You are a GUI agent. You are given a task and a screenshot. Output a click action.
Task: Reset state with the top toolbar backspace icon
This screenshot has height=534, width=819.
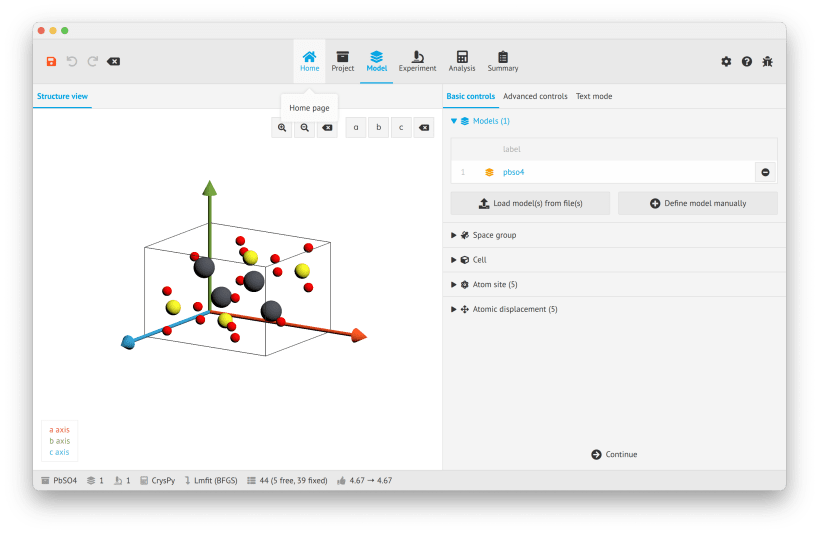tap(113, 62)
